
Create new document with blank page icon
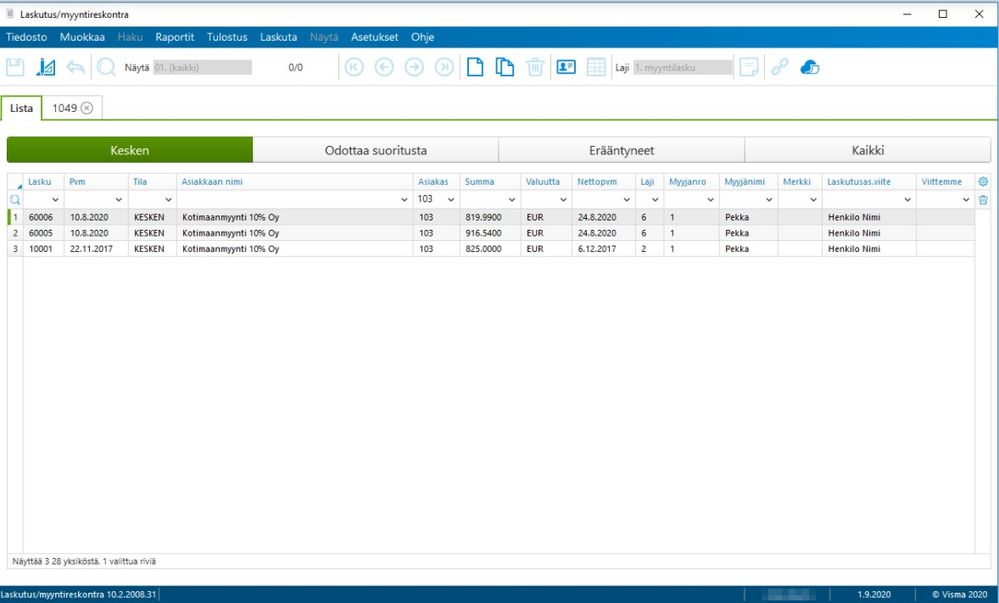click(x=475, y=67)
